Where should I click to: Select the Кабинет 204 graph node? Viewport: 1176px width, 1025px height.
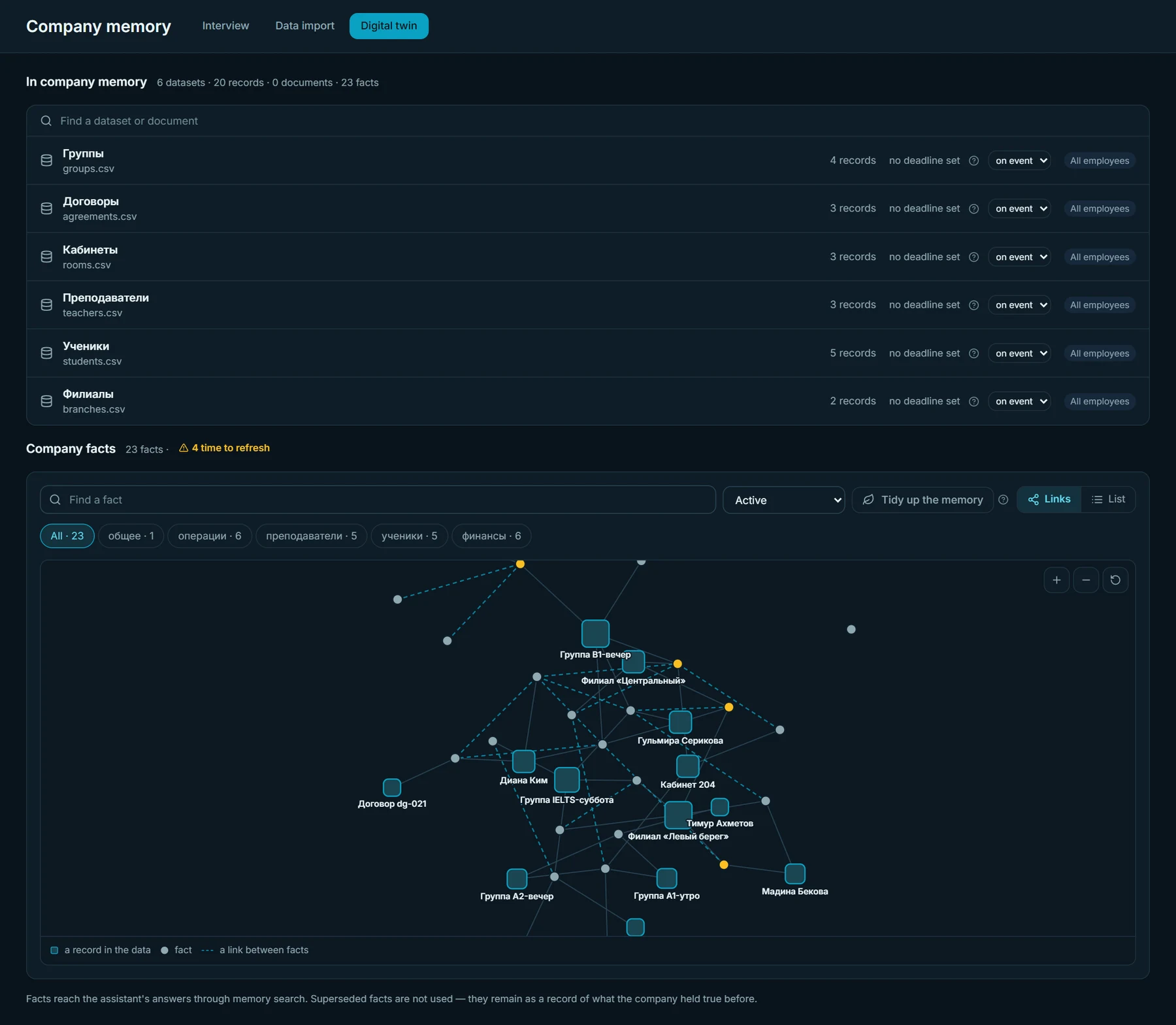click(x=687, y=766)
